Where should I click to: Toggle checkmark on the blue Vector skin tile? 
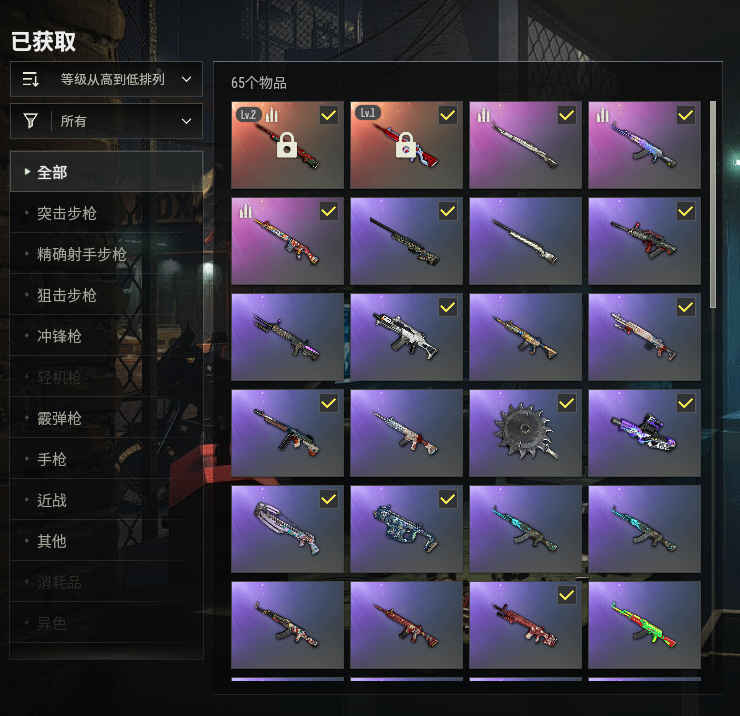pyautogui.click(x=447, y=499)
